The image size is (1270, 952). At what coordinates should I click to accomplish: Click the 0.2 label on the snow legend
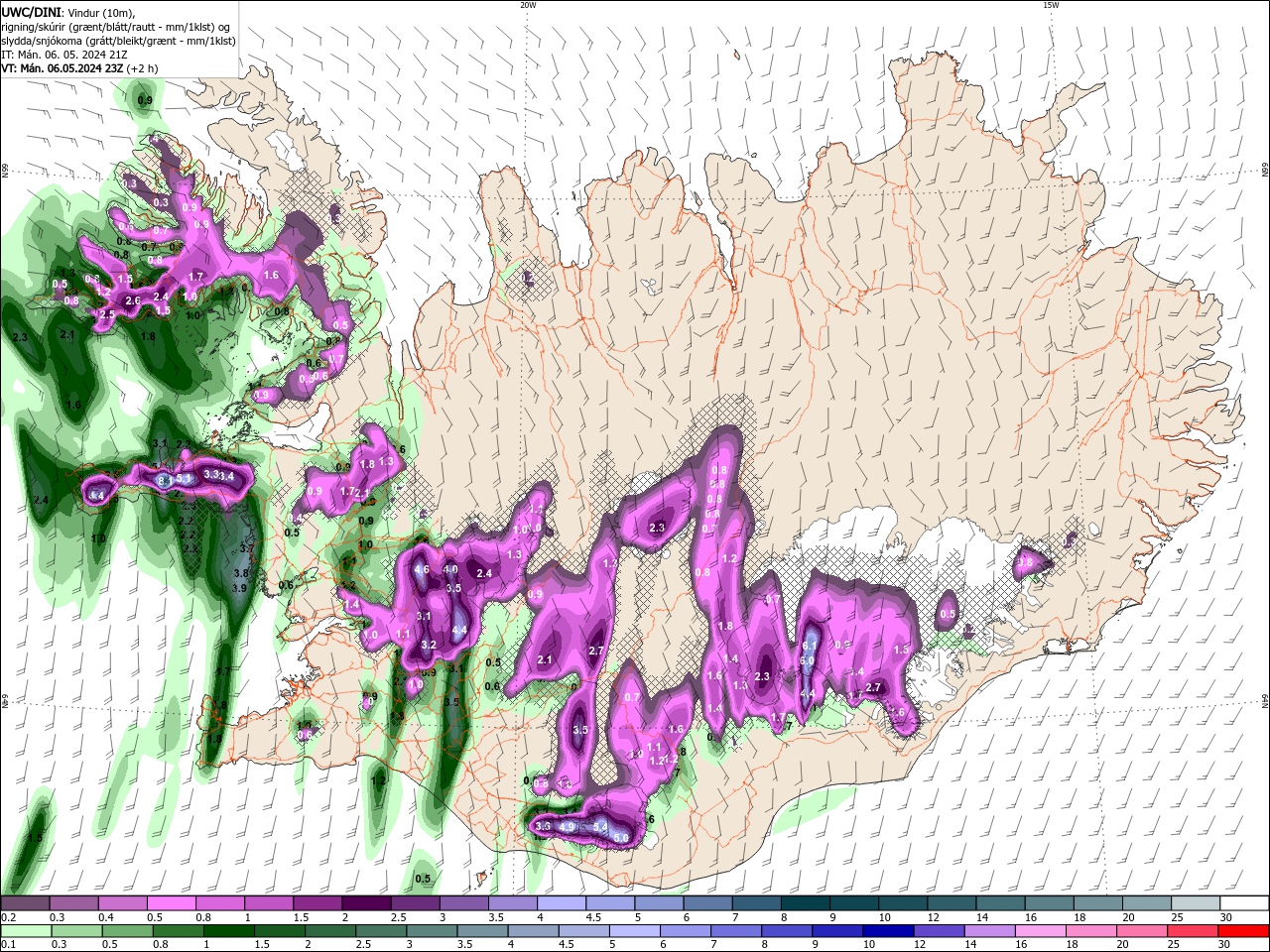(x=8, y=918)
